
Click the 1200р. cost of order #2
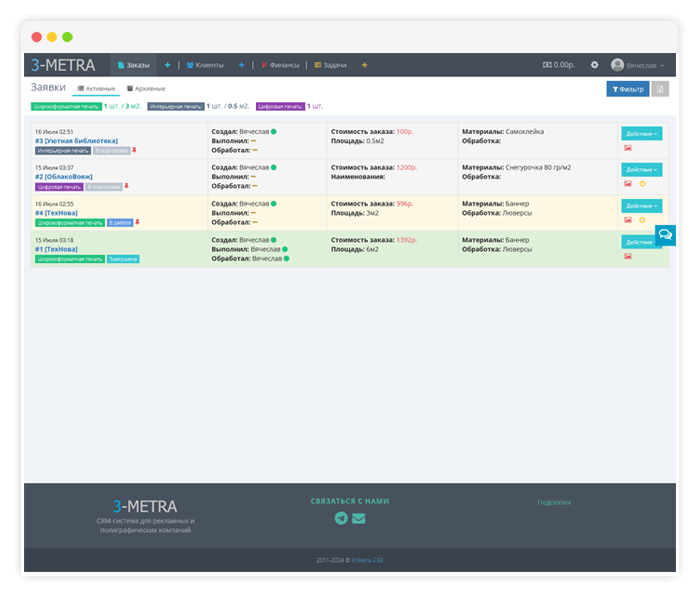[406, 167]
